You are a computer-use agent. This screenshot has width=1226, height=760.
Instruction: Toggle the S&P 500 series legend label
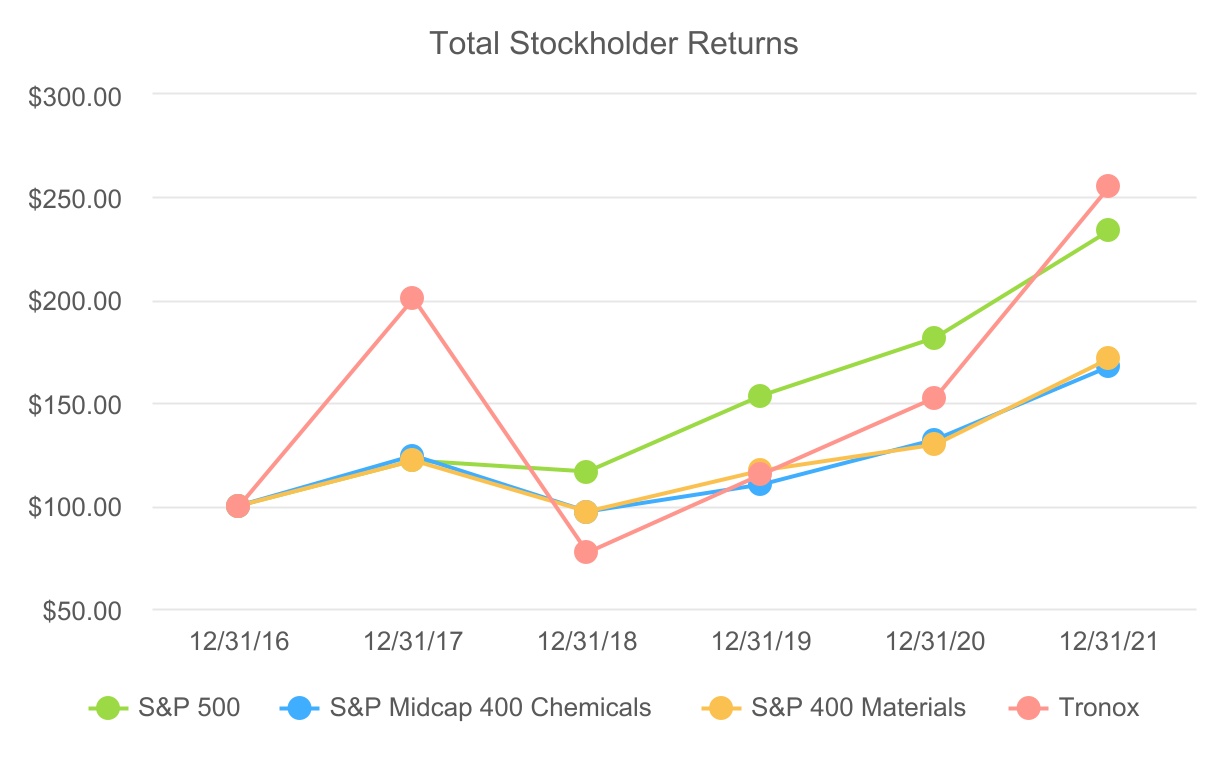[190, 708]
